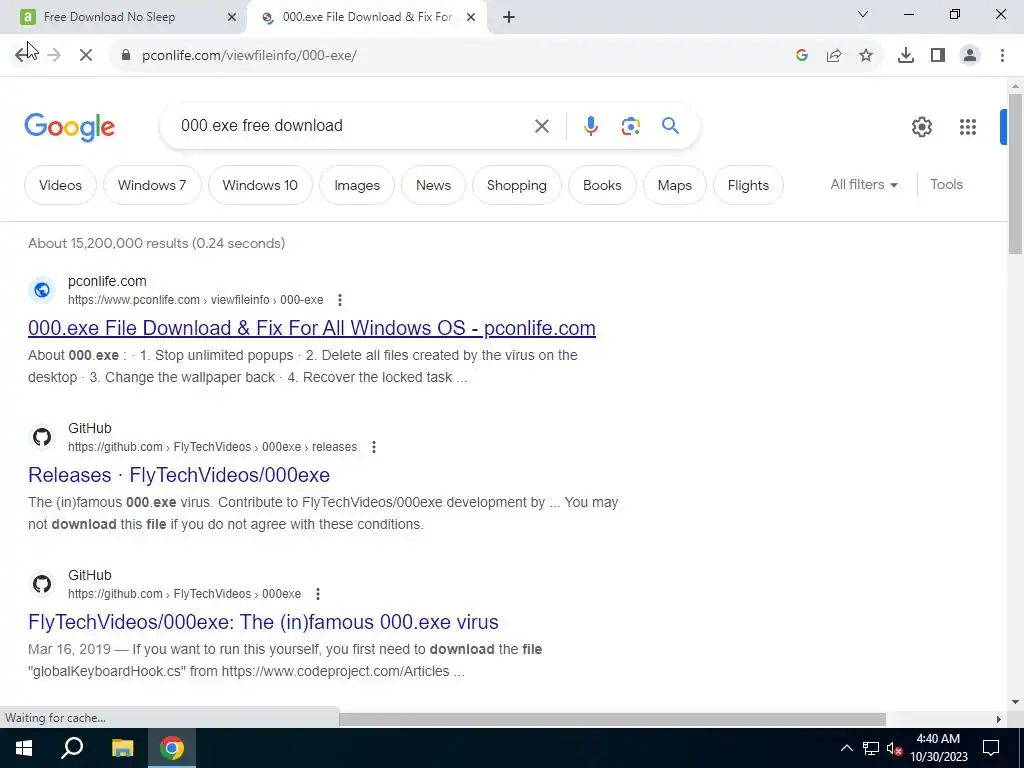Open network status tray icon
The width and height of the screenshot is (1024, 768).
tap(871, 748)
